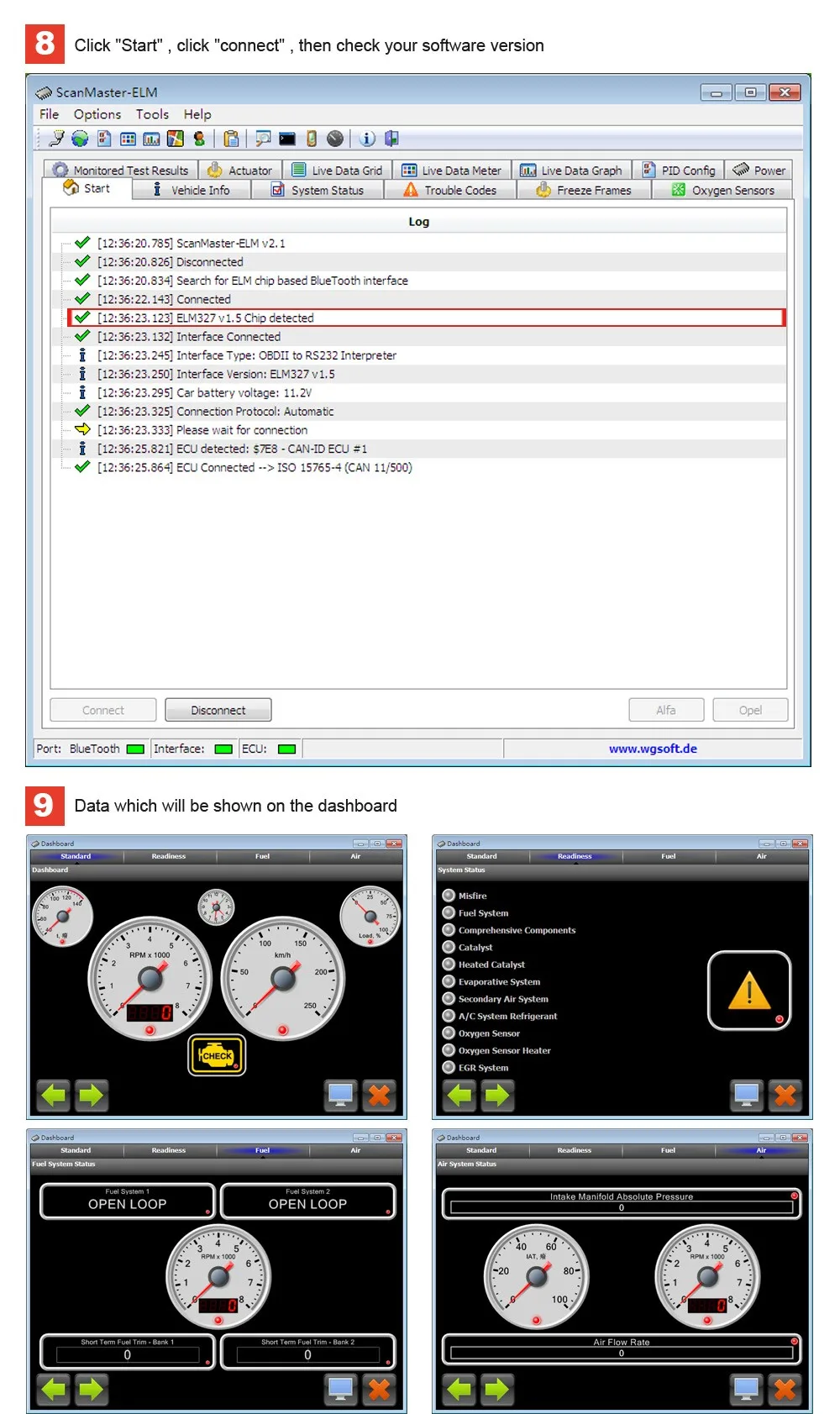Switch to the Actuator tab
840x1414 pixels.
pos(240,170)
